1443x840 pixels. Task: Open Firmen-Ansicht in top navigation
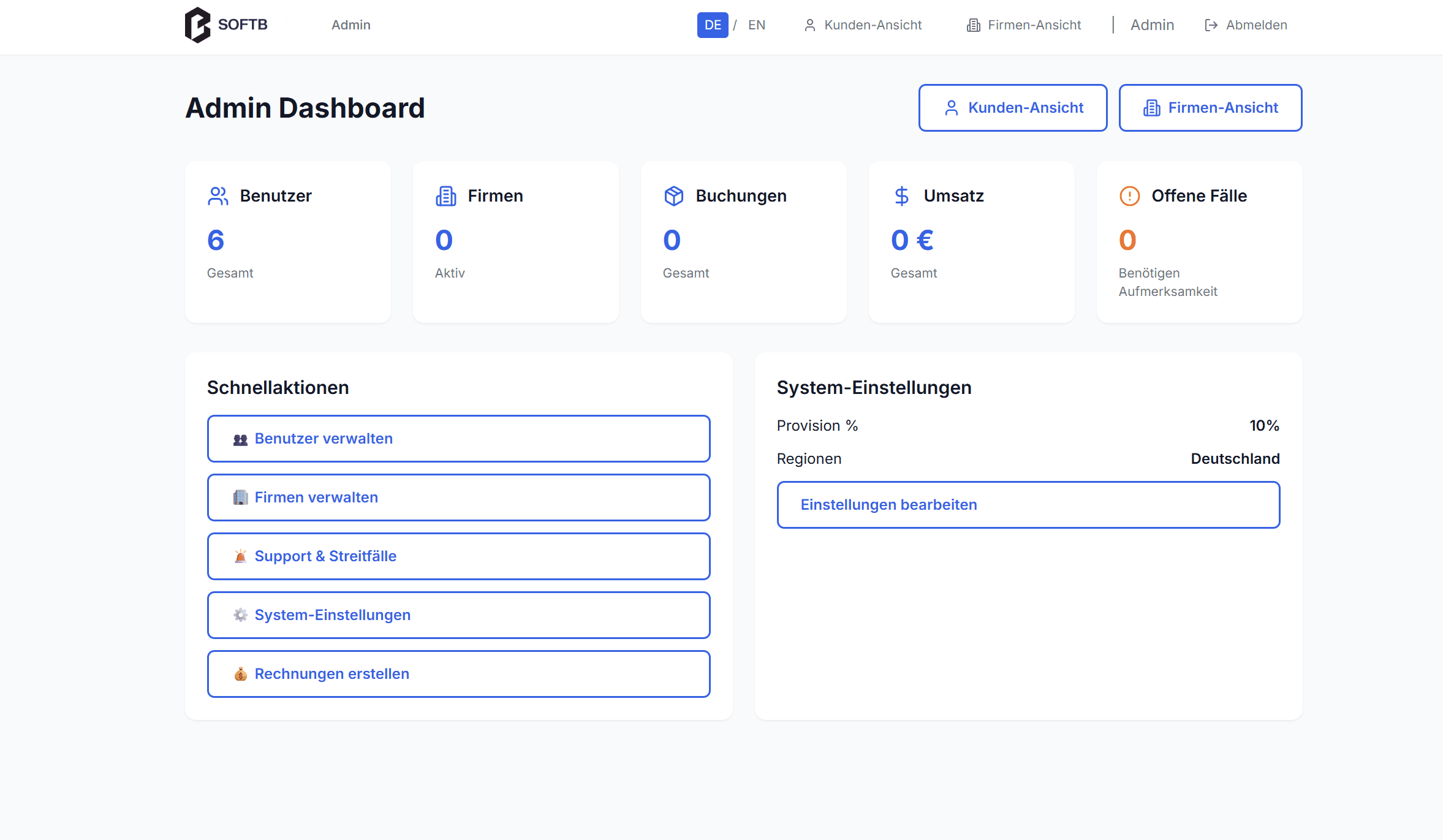pos(1024,25)
